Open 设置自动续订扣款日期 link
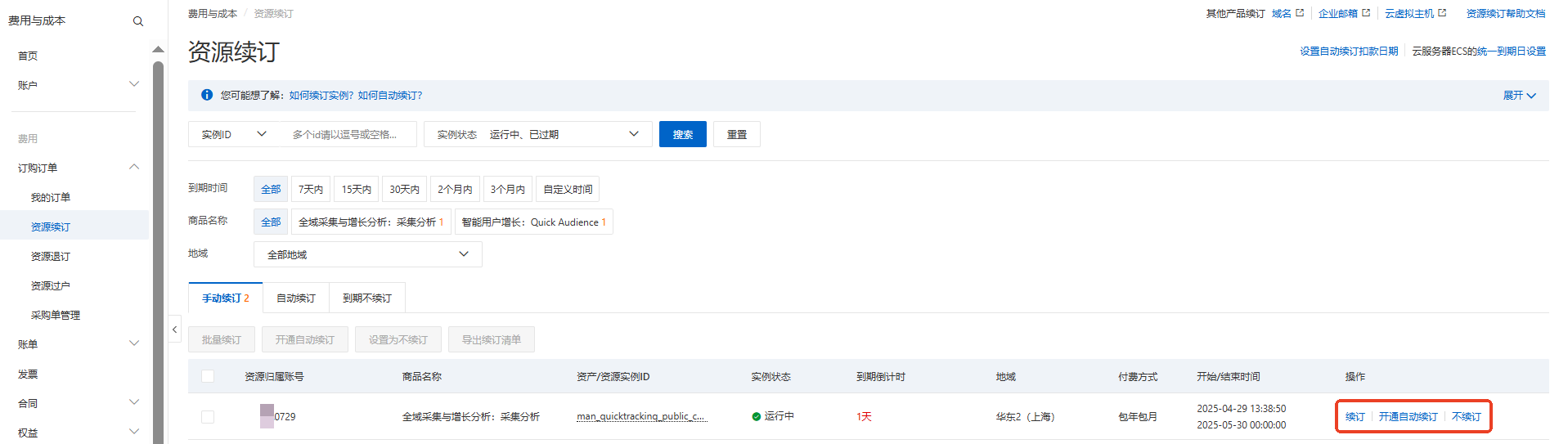Screen dimensions: 1568x444 [x=1349, y=51]
